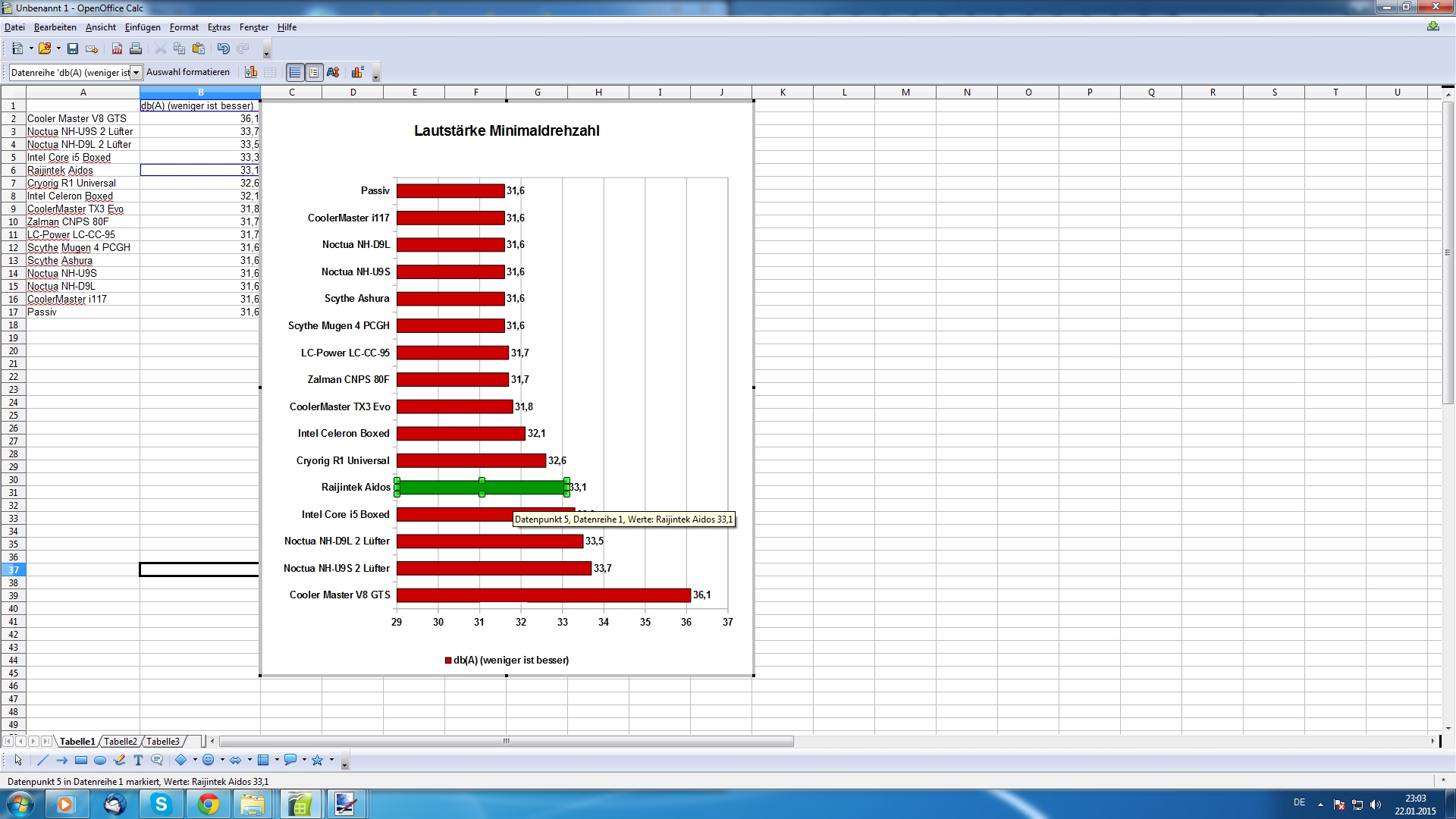Open Thunderbird from the taskbar
The height and width of the screenshot is (819, 1456).
point(115,804)
